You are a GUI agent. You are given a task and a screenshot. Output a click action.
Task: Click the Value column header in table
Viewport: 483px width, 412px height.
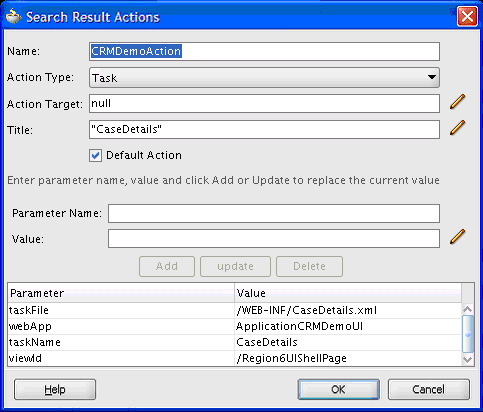pyautogui.click(x=348, y=293)
